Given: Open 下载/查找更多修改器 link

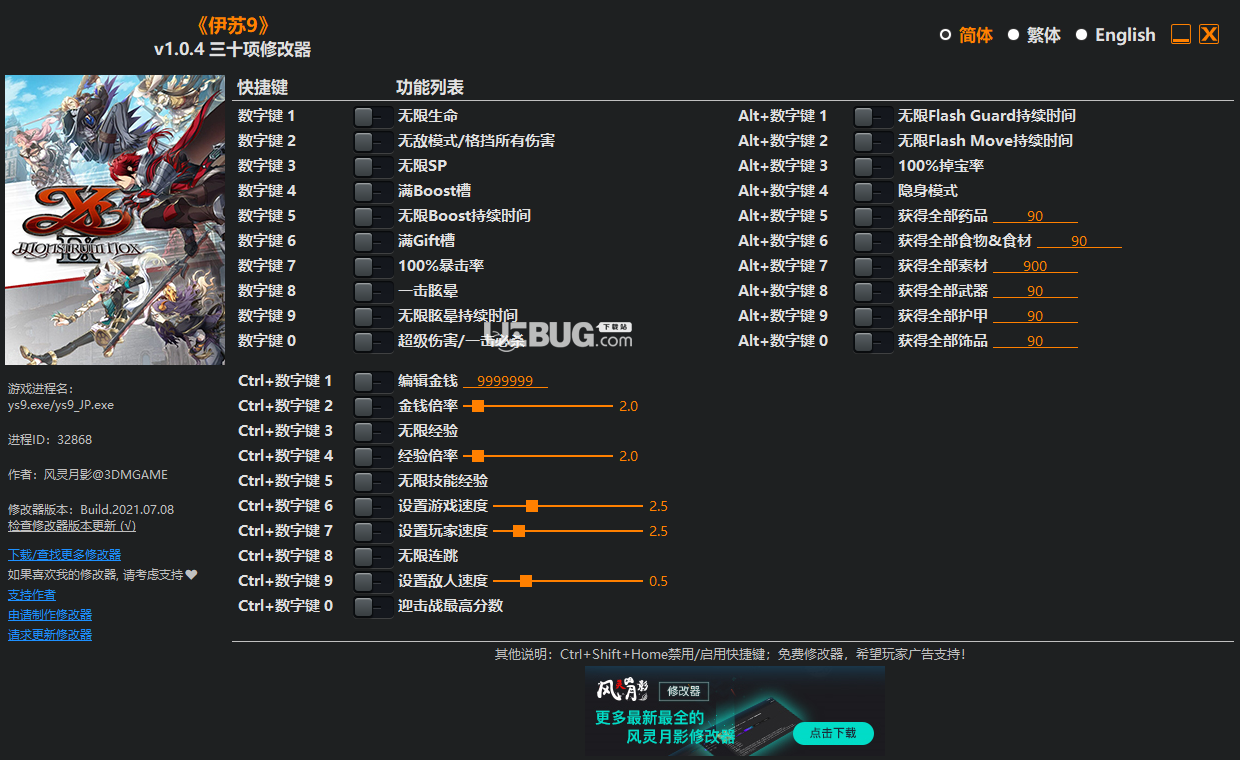Looking at the screenshot, I should (x=64, y=555).
